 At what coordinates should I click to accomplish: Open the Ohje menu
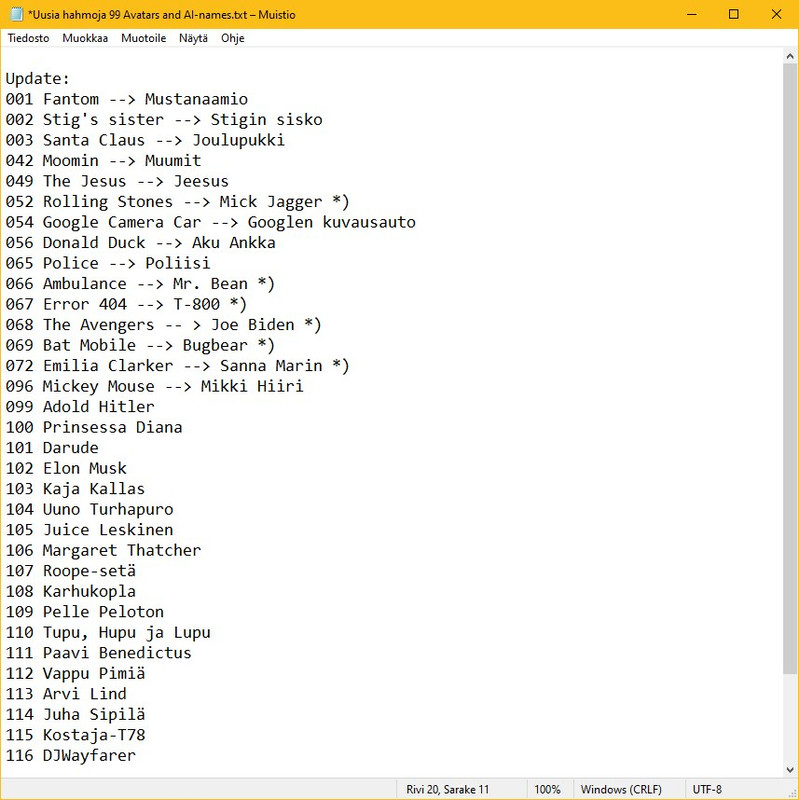click(232, 38)
